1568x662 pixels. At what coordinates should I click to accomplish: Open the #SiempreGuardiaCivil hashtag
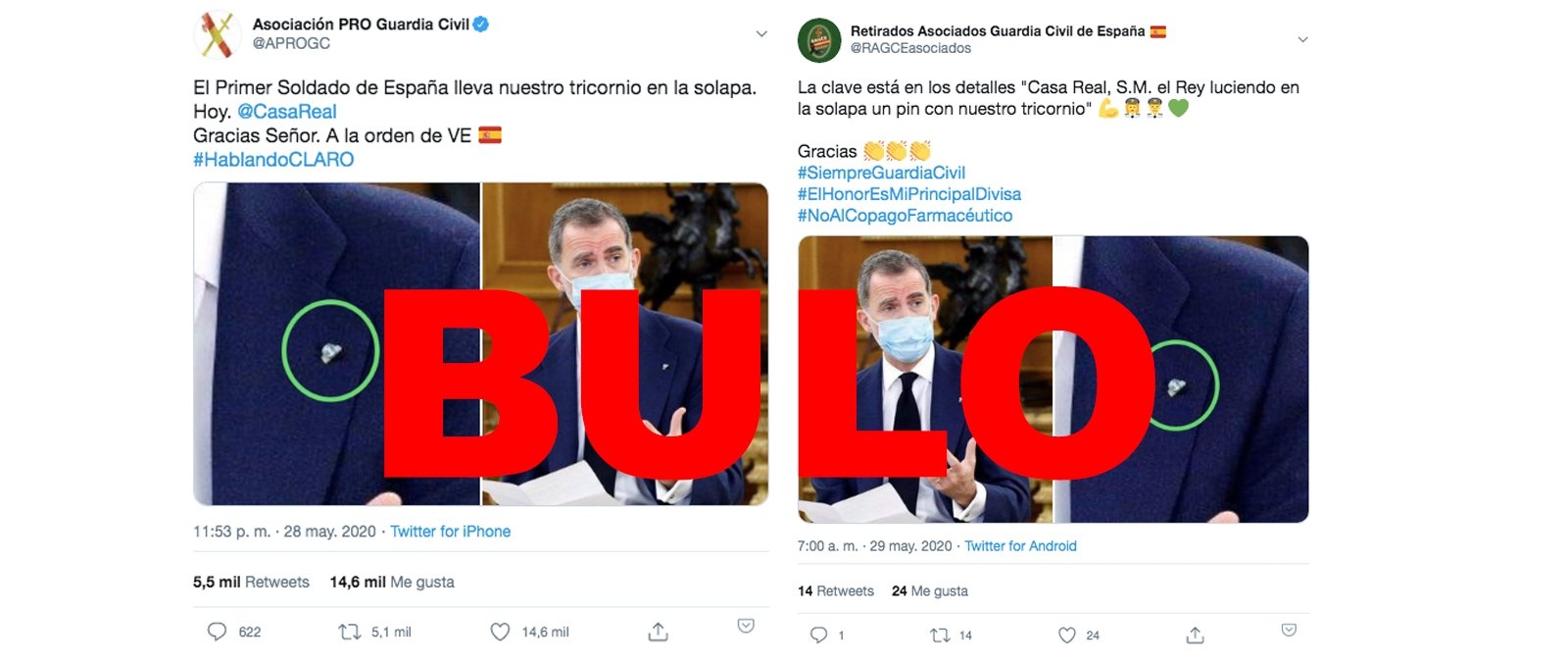click(x=881, y=173)
